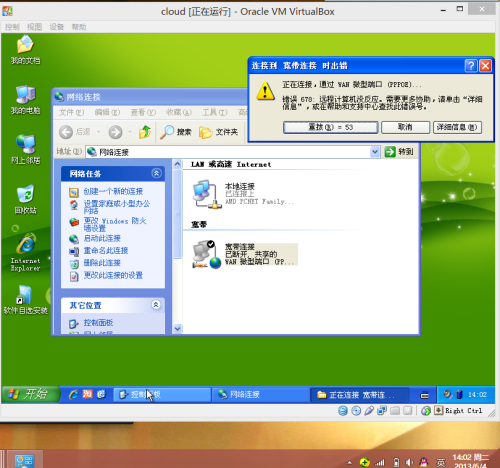The image size is (500, 468).
Task: Open Recycle Bin desktop icon
Action: point(25,199)
